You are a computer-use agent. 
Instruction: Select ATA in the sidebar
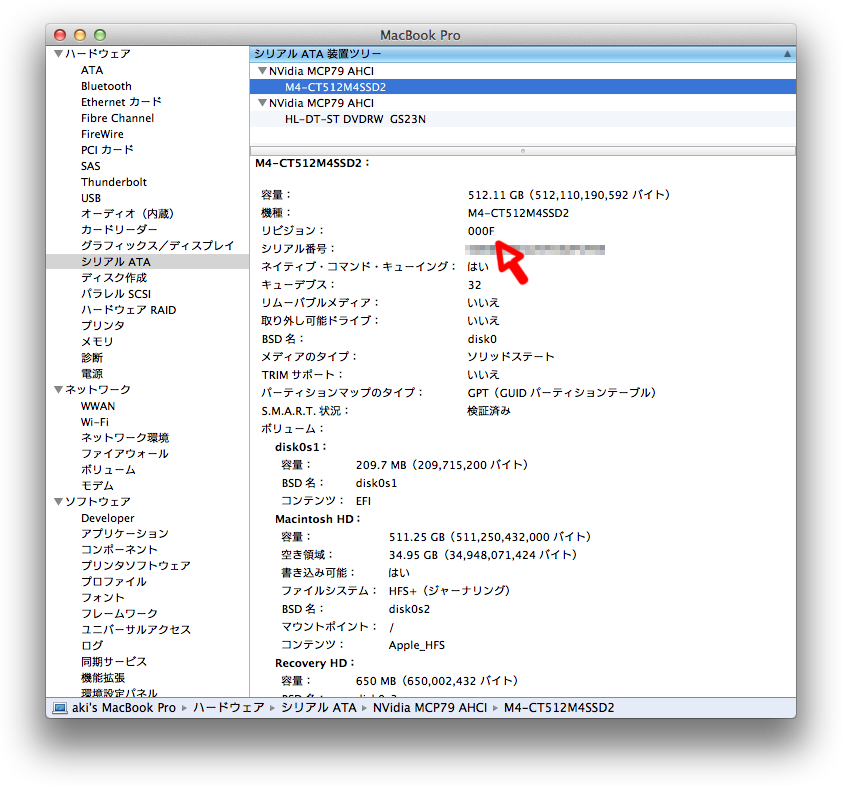pos(92,70)
